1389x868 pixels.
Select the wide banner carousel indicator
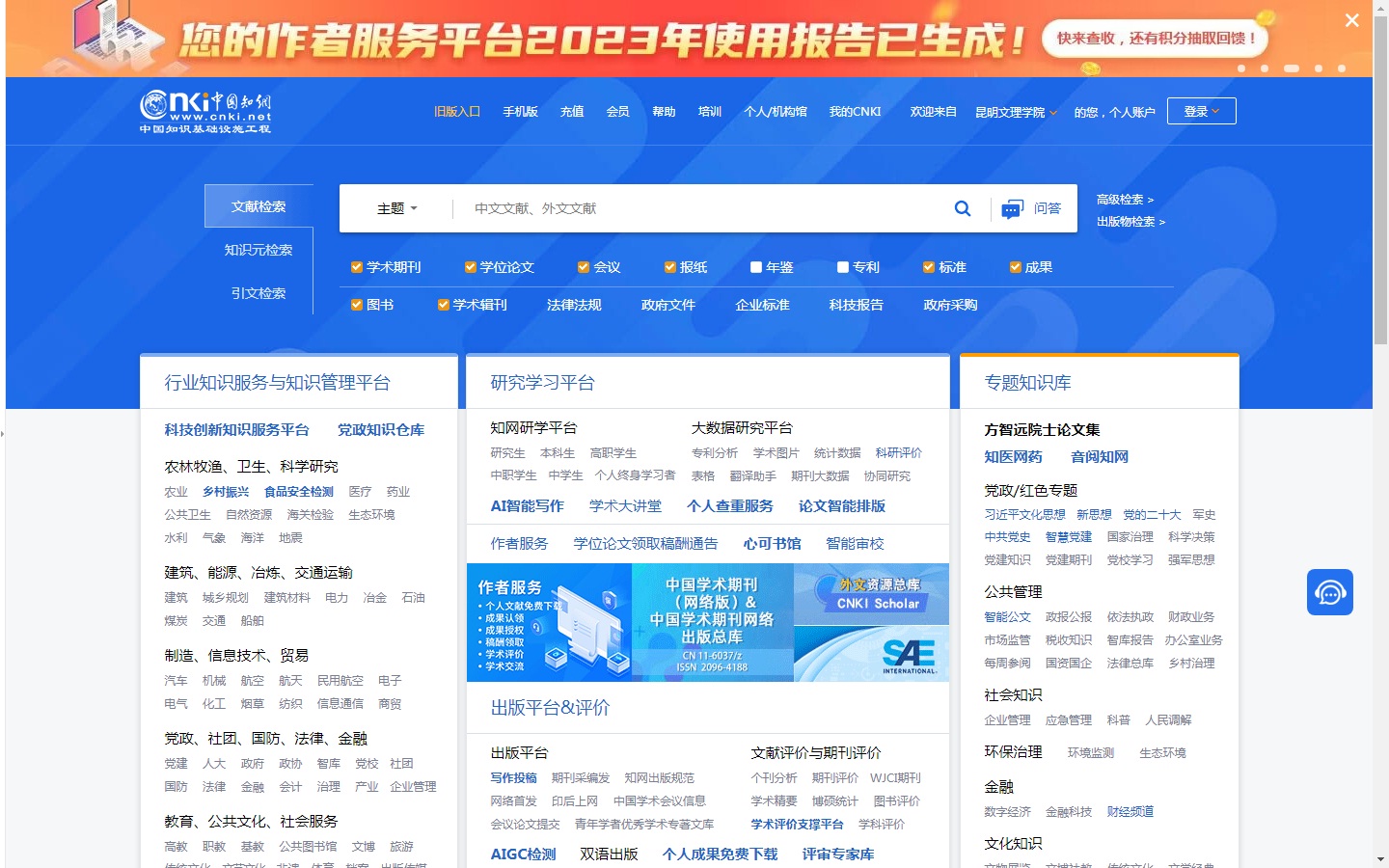pos(1292,68)
